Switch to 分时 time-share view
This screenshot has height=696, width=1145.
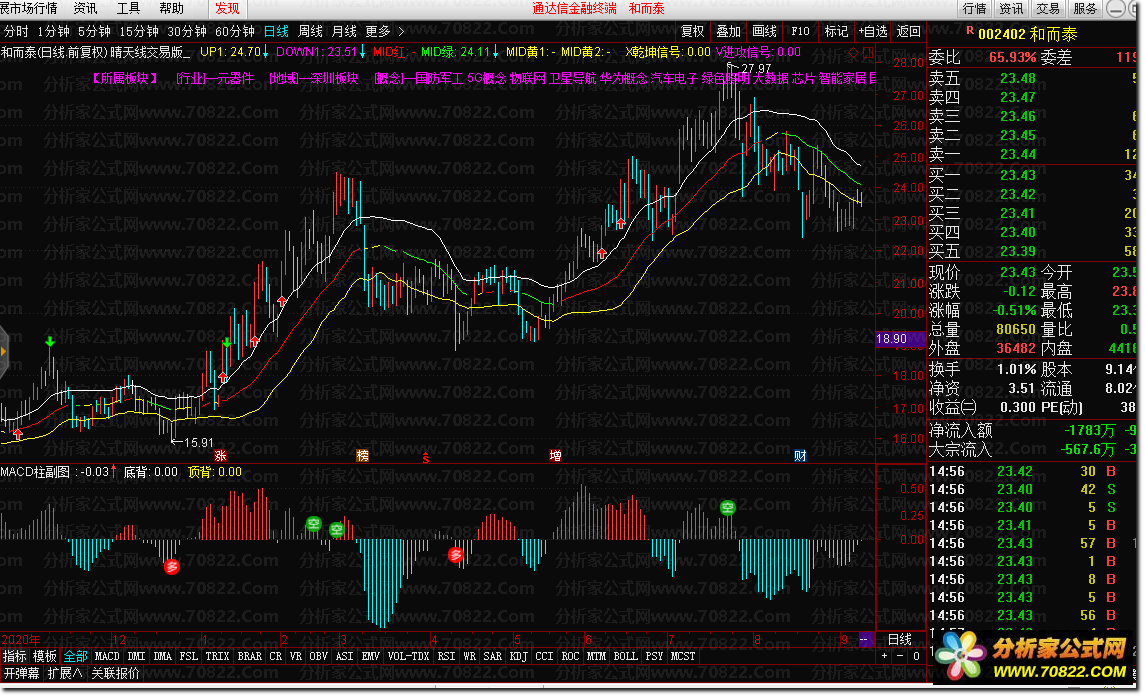pyautogui.click(x=16, y=31)
